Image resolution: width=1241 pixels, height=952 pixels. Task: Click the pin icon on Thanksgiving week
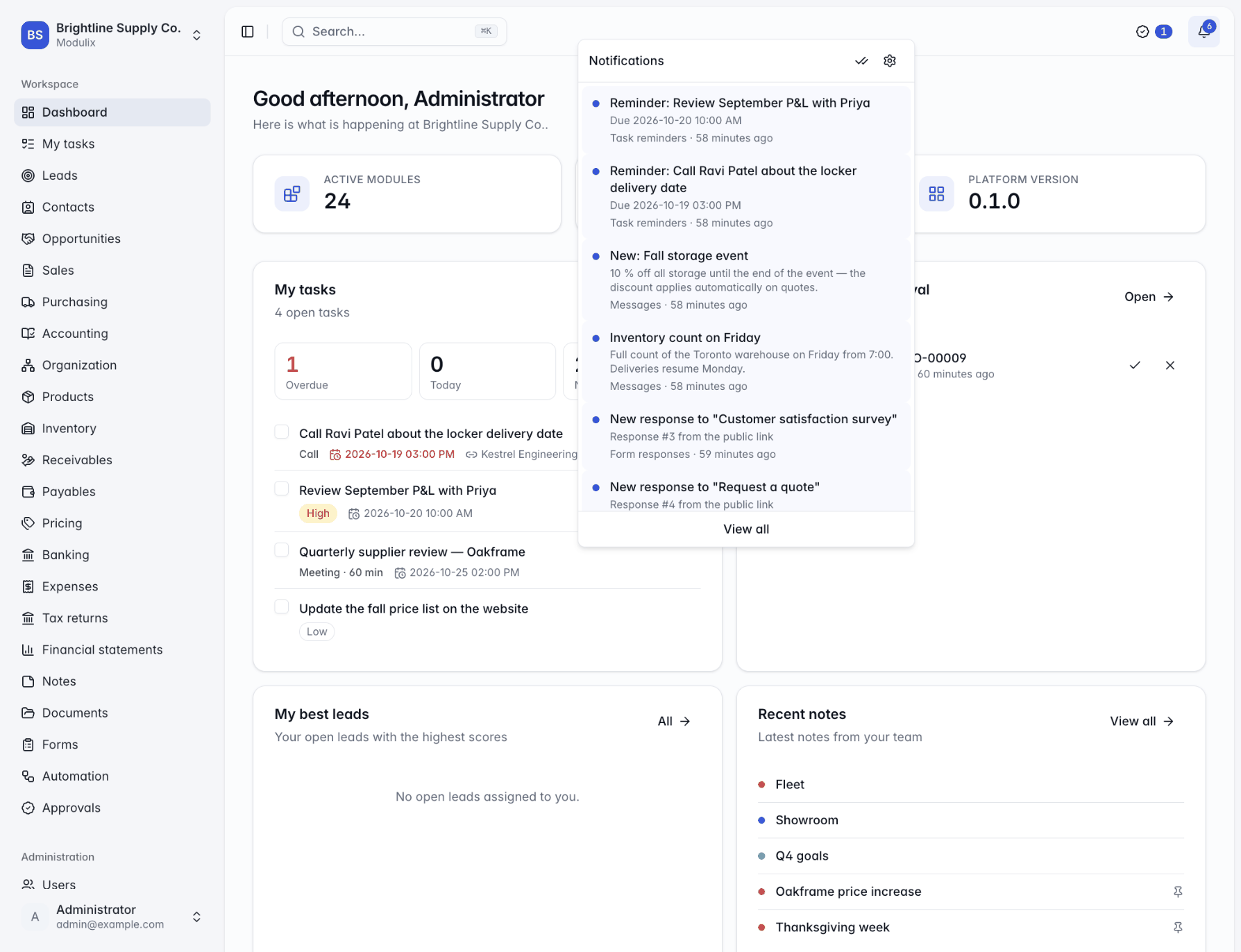[x=1178, y=928]
